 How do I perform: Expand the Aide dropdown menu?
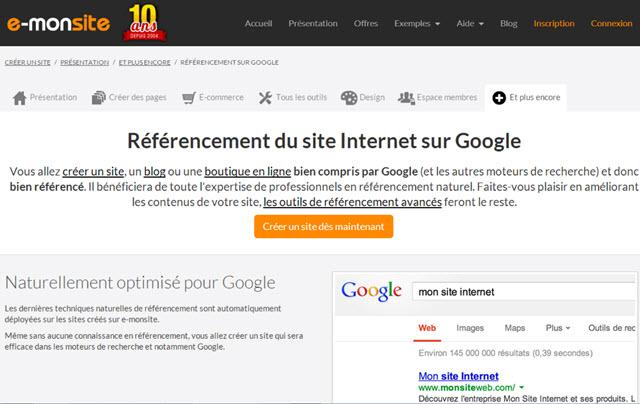pos(470,24)
